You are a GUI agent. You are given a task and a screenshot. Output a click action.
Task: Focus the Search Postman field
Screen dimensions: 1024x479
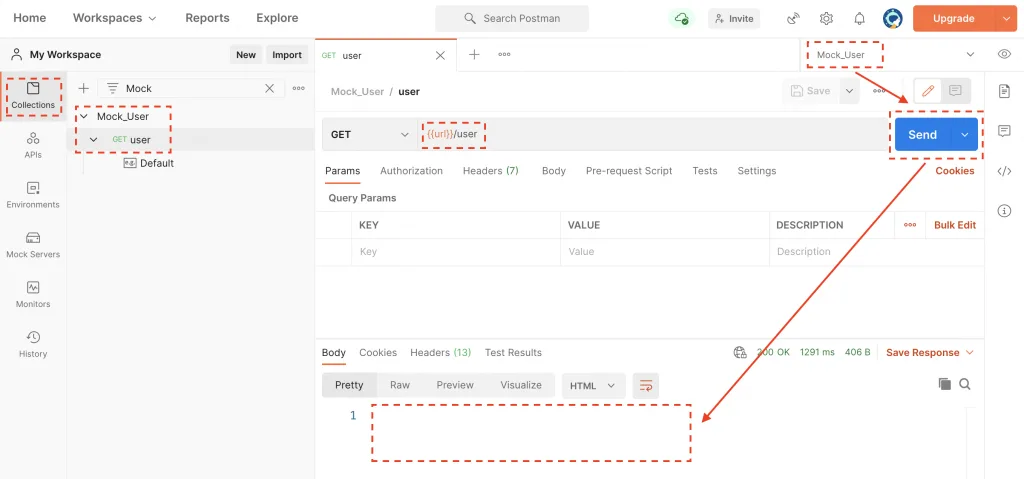[x=512, y=18]
